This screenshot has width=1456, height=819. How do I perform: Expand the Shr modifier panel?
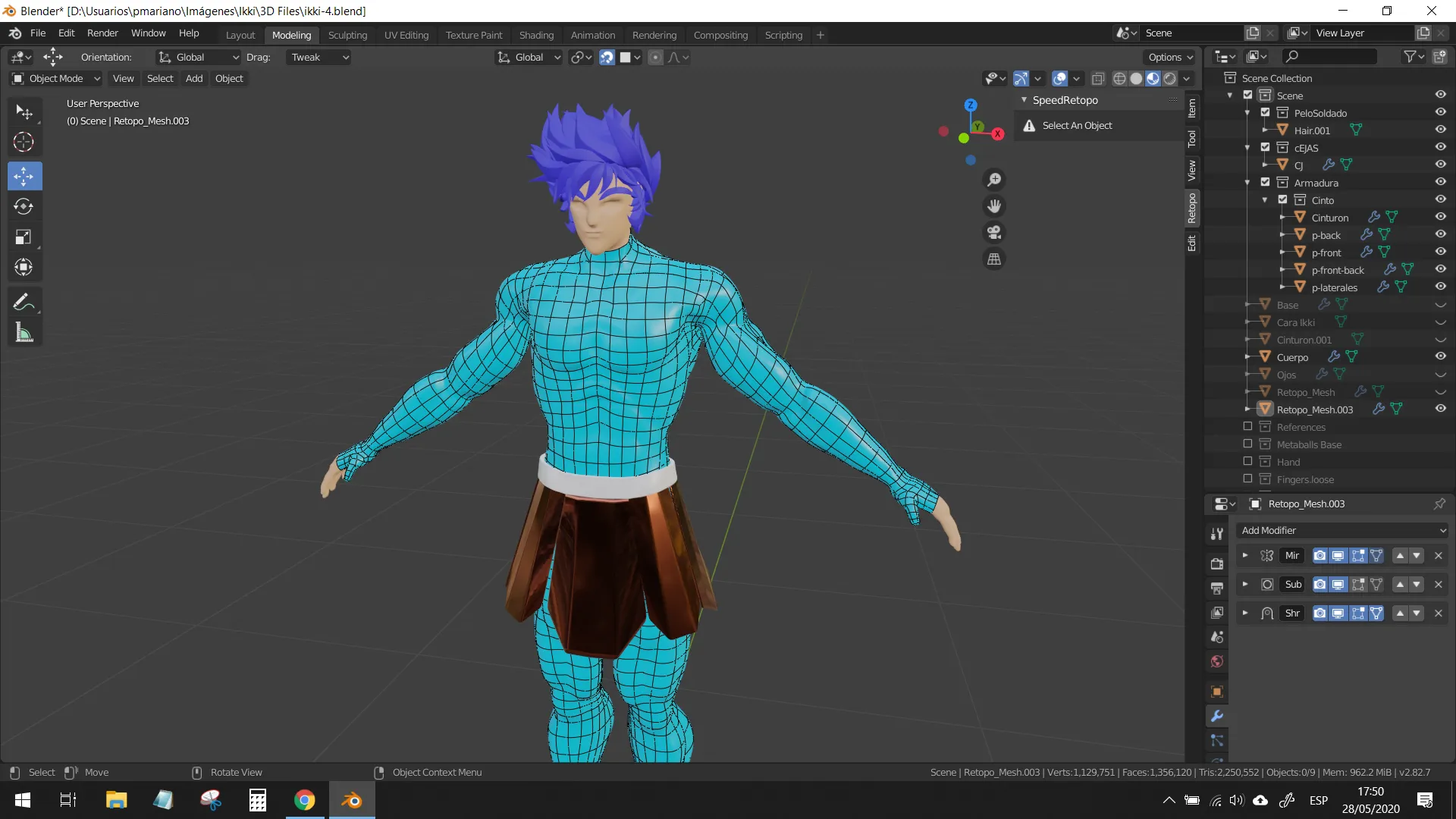tap(1244, 613)
